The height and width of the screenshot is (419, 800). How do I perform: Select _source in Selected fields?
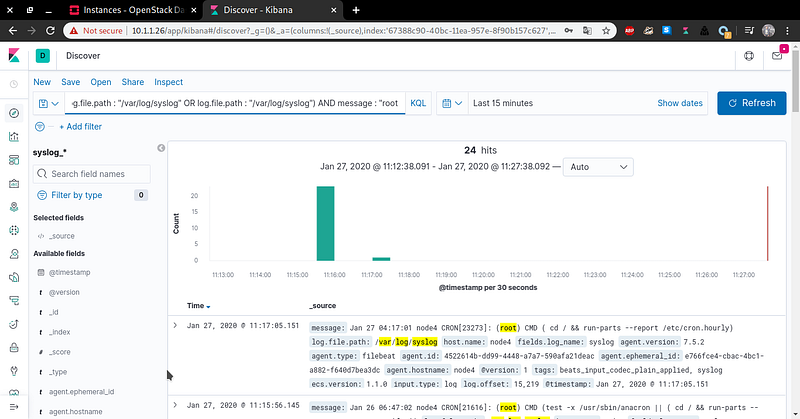point(62,236)
